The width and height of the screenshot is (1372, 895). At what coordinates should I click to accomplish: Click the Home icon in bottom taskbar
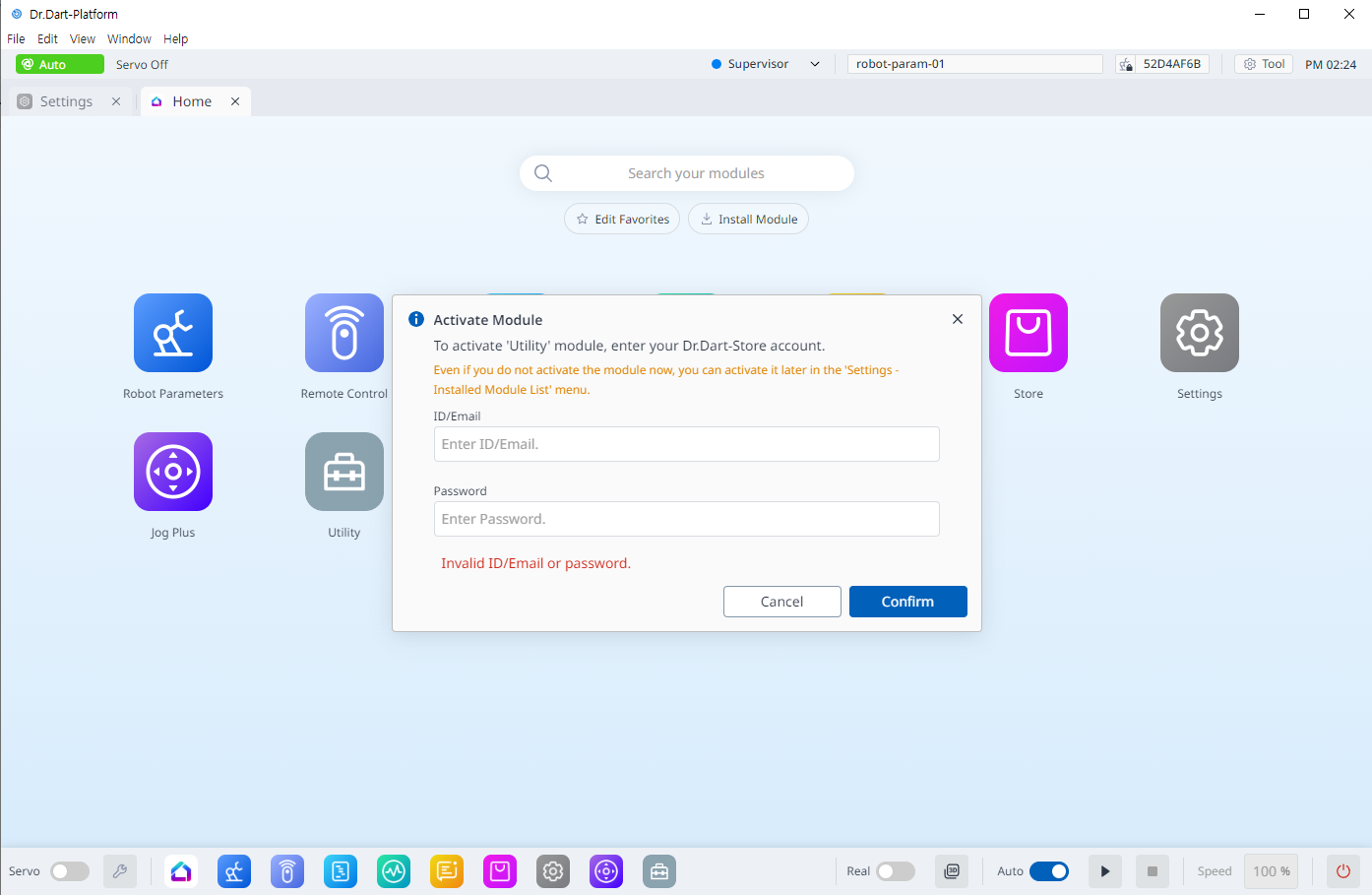click(x=181, y=871)
